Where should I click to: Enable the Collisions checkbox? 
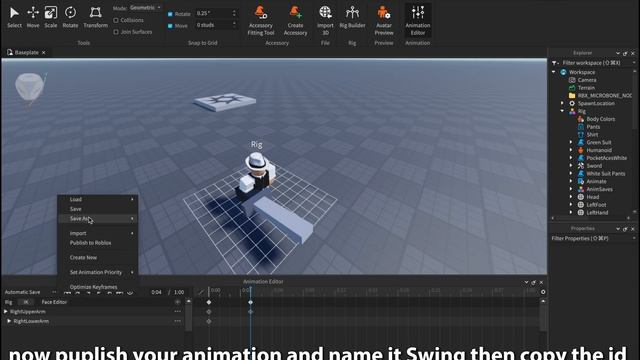click(116, 20)
